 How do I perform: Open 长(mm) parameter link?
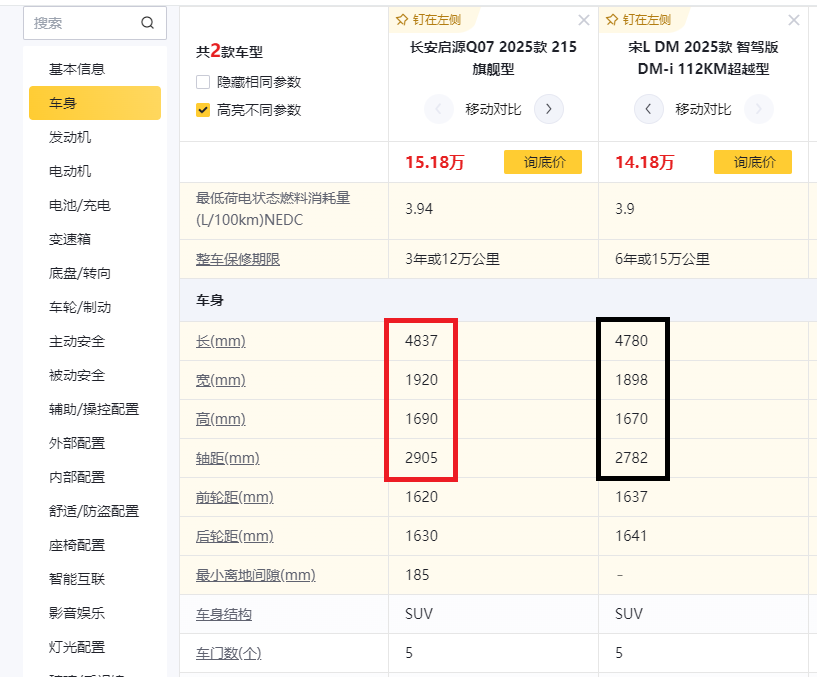tap(220, 341)
